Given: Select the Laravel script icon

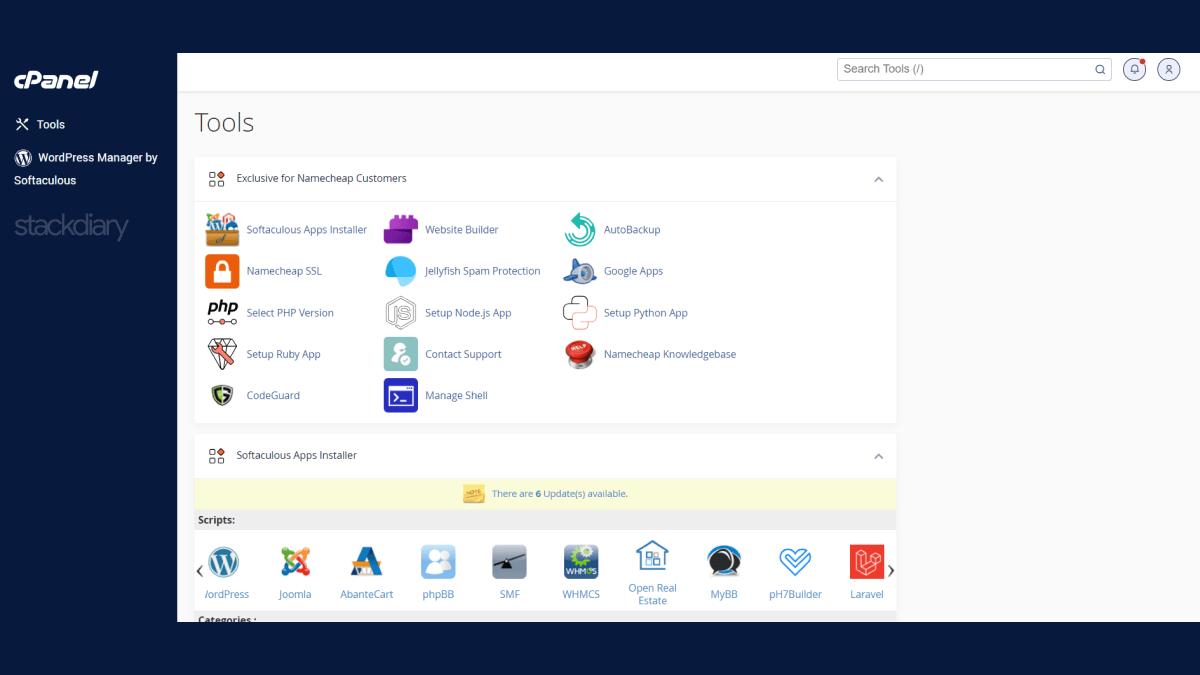Looking at the screenshot, I should point(867,562).
